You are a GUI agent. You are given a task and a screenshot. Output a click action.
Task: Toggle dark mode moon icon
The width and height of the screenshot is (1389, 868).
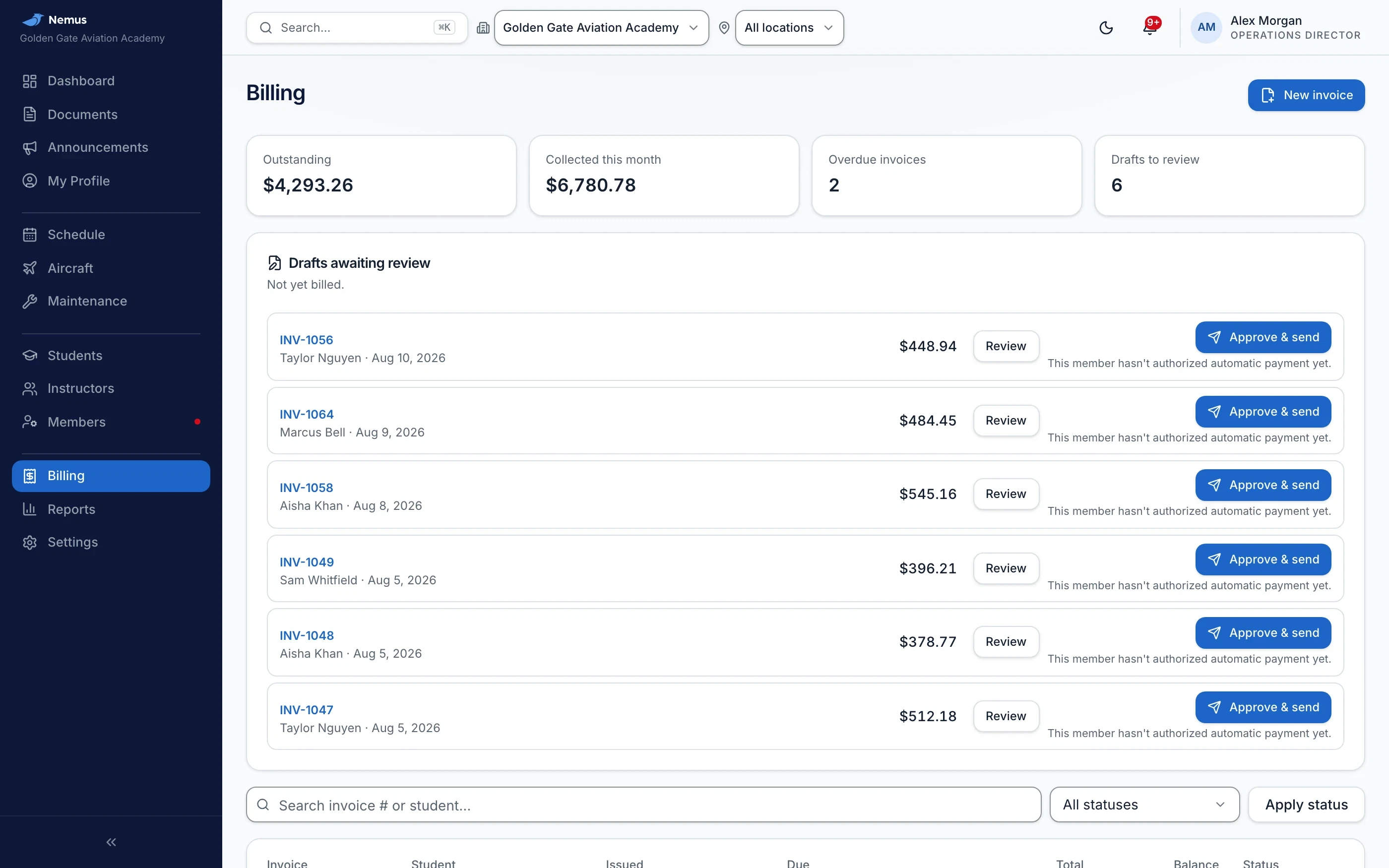pos(1106,28)
